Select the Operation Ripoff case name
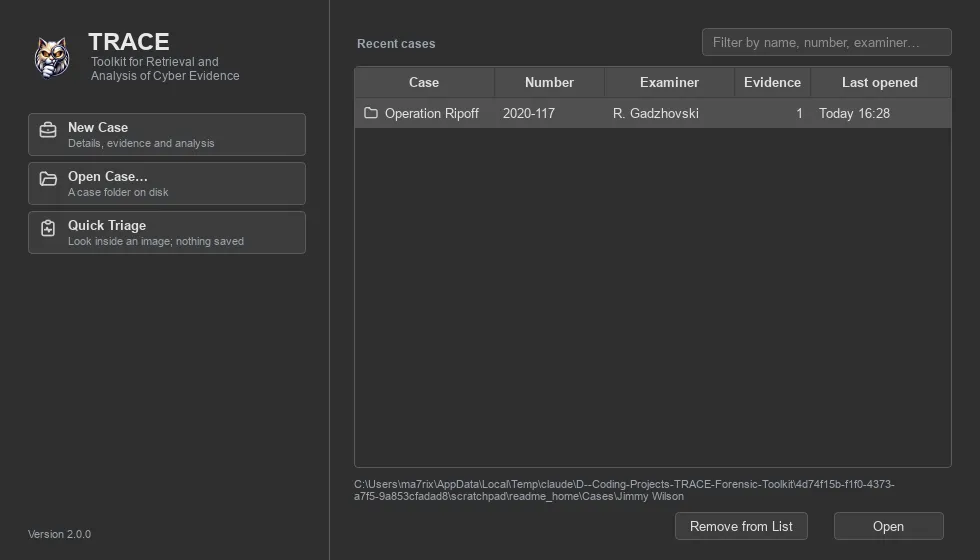 click(x=432, y=113)
